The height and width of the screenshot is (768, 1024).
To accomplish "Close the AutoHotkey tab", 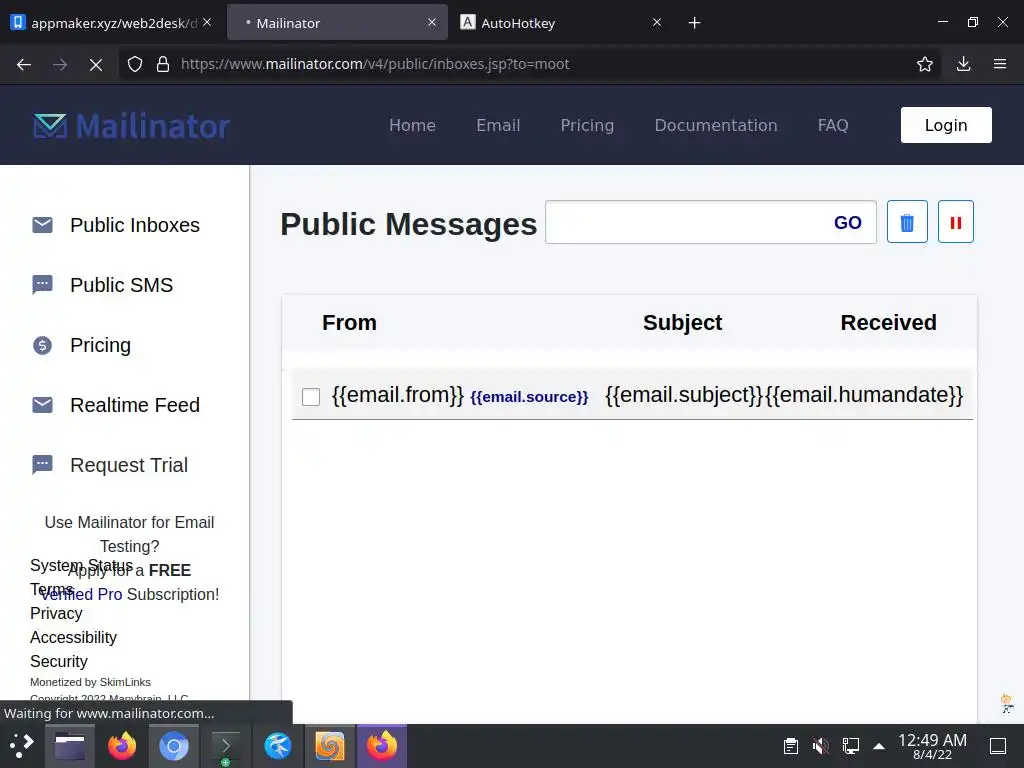I will coord(657,22).
